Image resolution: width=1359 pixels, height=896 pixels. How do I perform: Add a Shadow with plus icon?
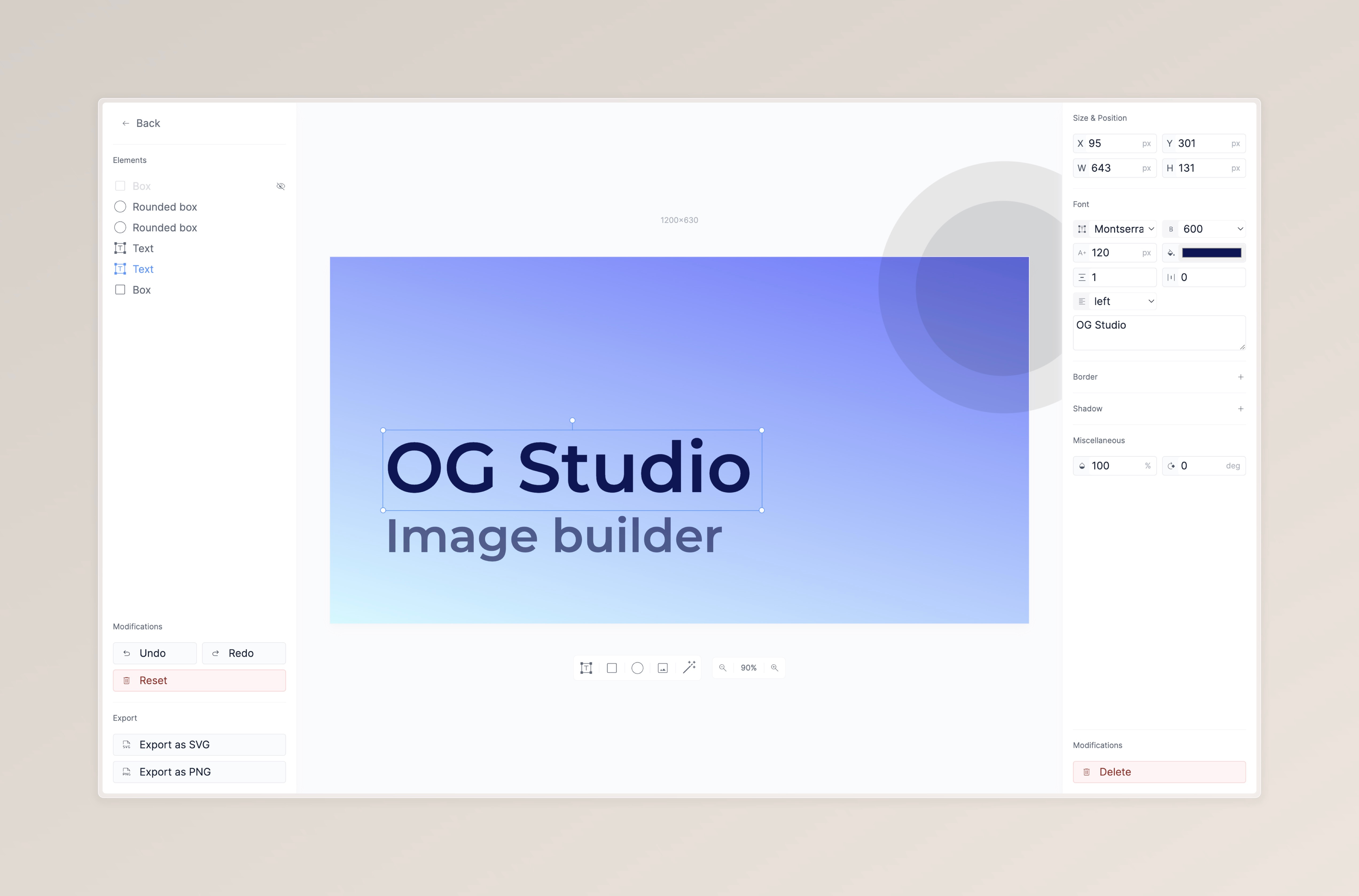1241,408
